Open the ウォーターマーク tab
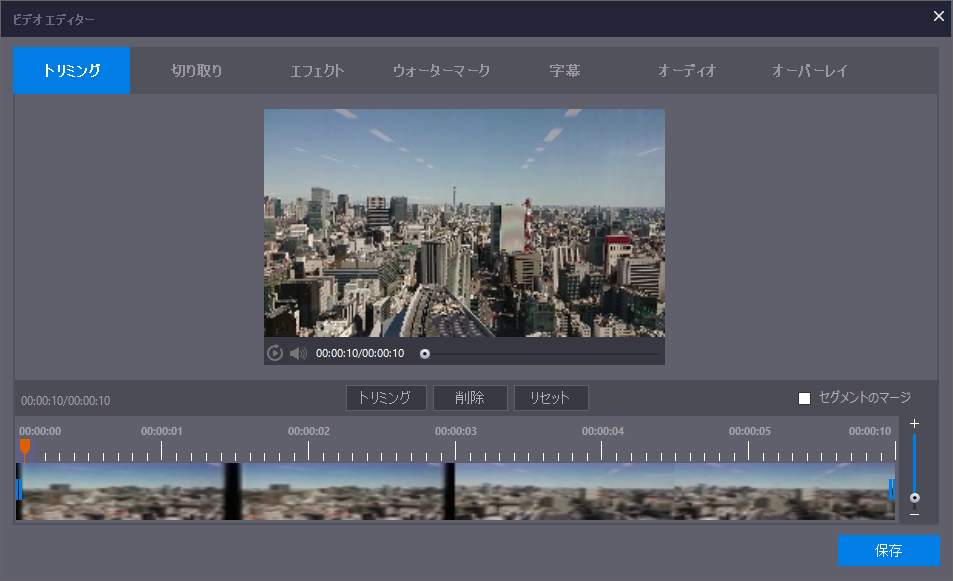The height and width of the screenshot is (581, 953). [x=441, y=71]
